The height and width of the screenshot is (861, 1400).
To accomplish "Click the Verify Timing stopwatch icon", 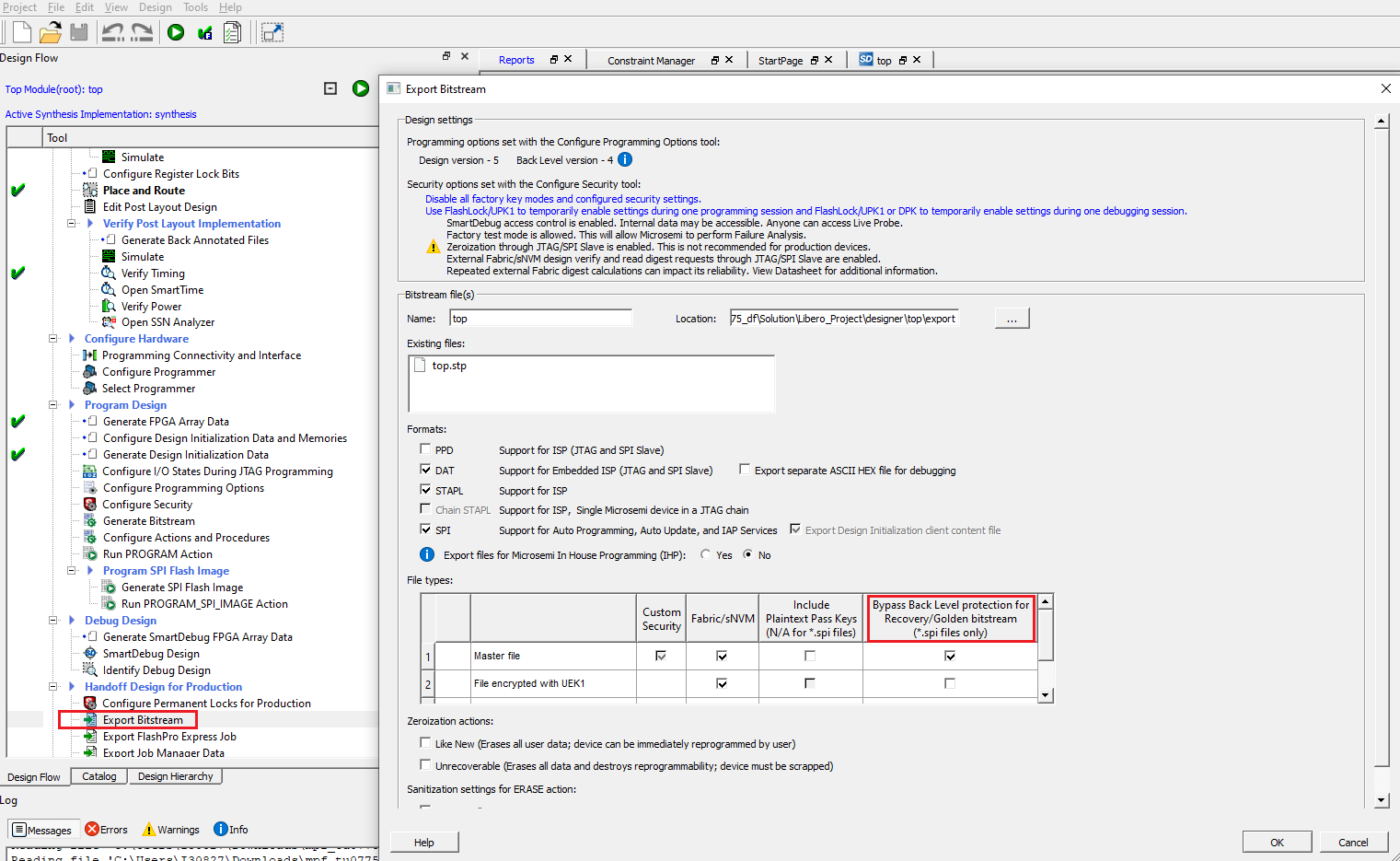I will 109,273.
